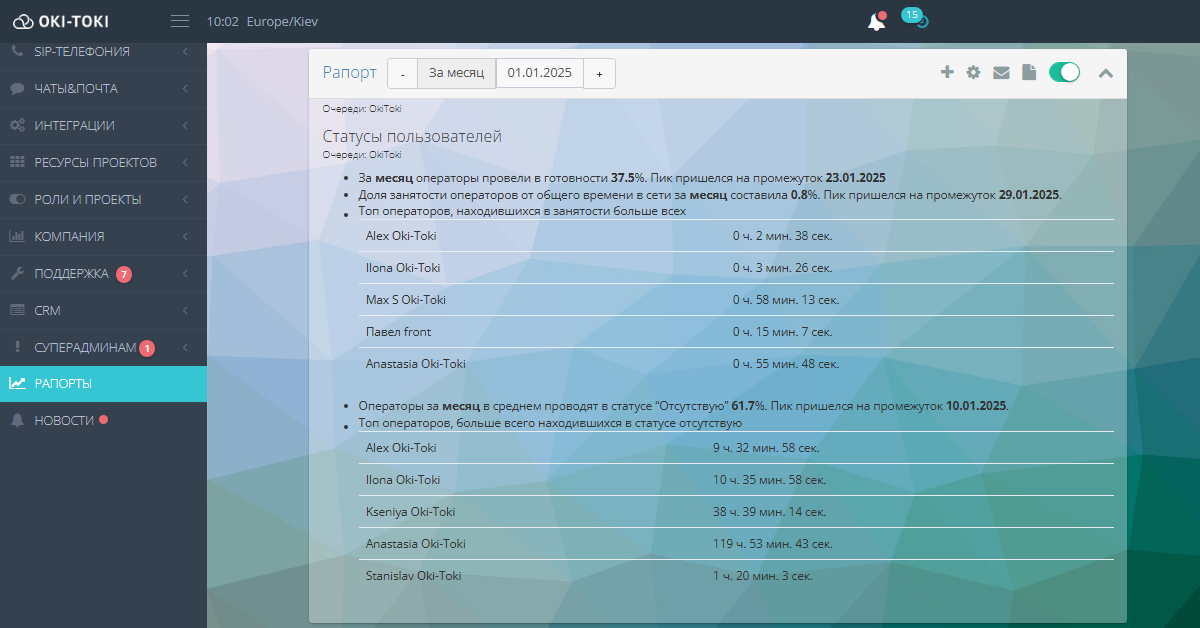Add a new report with the plus icon

coord(947,72)
